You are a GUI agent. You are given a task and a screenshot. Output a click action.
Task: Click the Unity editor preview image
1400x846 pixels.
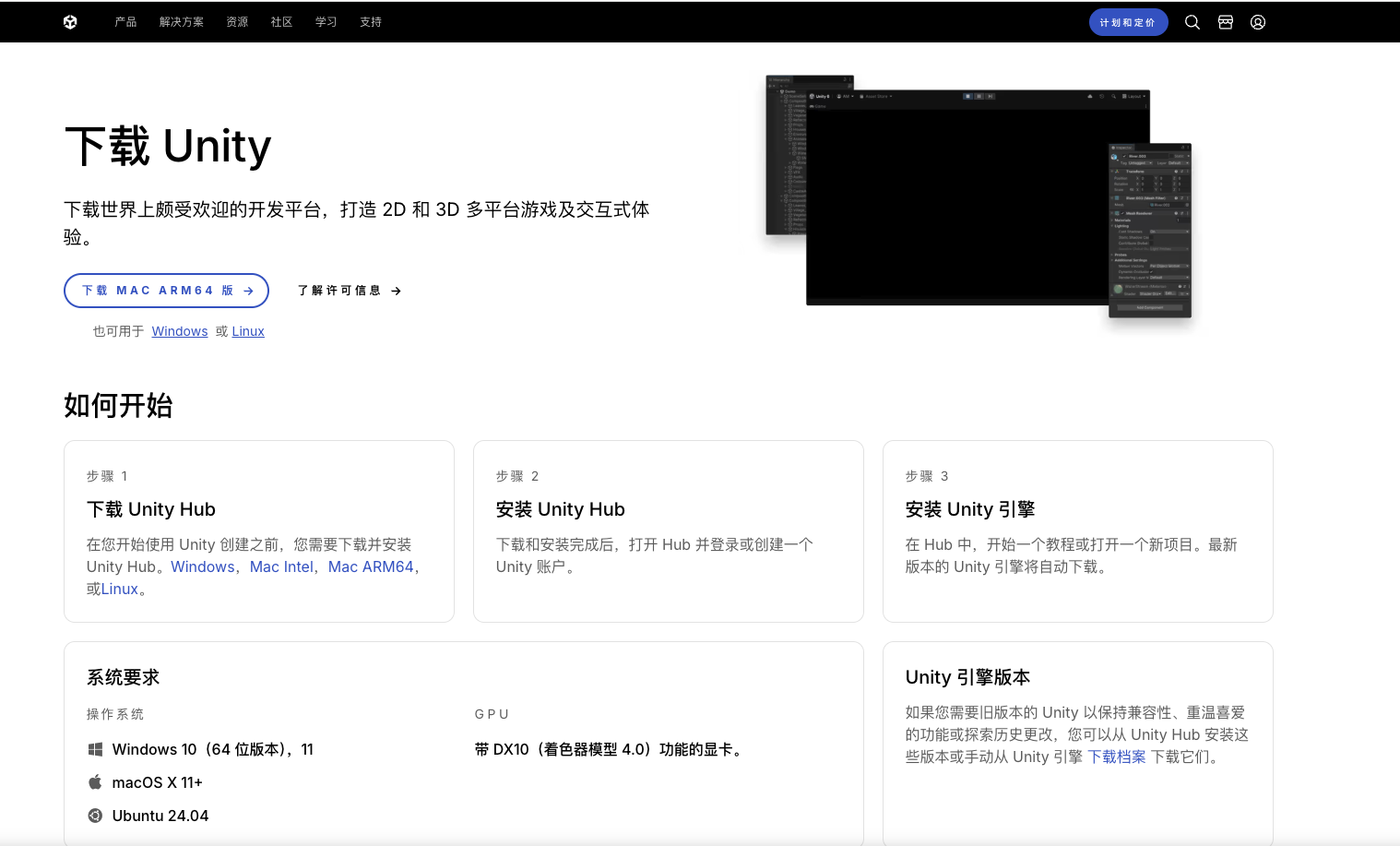tap(979, 197)
